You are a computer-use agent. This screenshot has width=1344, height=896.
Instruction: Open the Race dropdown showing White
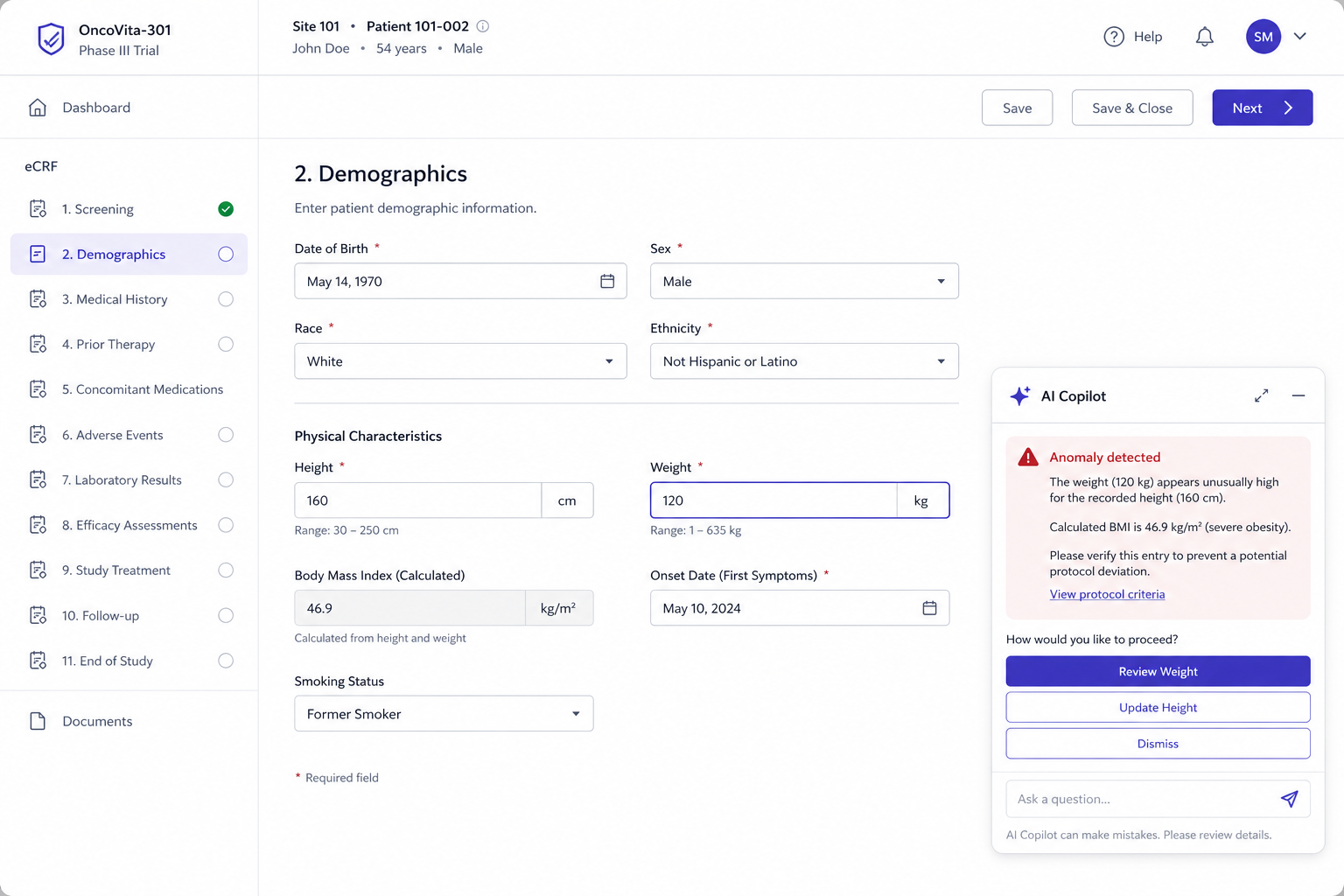(460, 361)
